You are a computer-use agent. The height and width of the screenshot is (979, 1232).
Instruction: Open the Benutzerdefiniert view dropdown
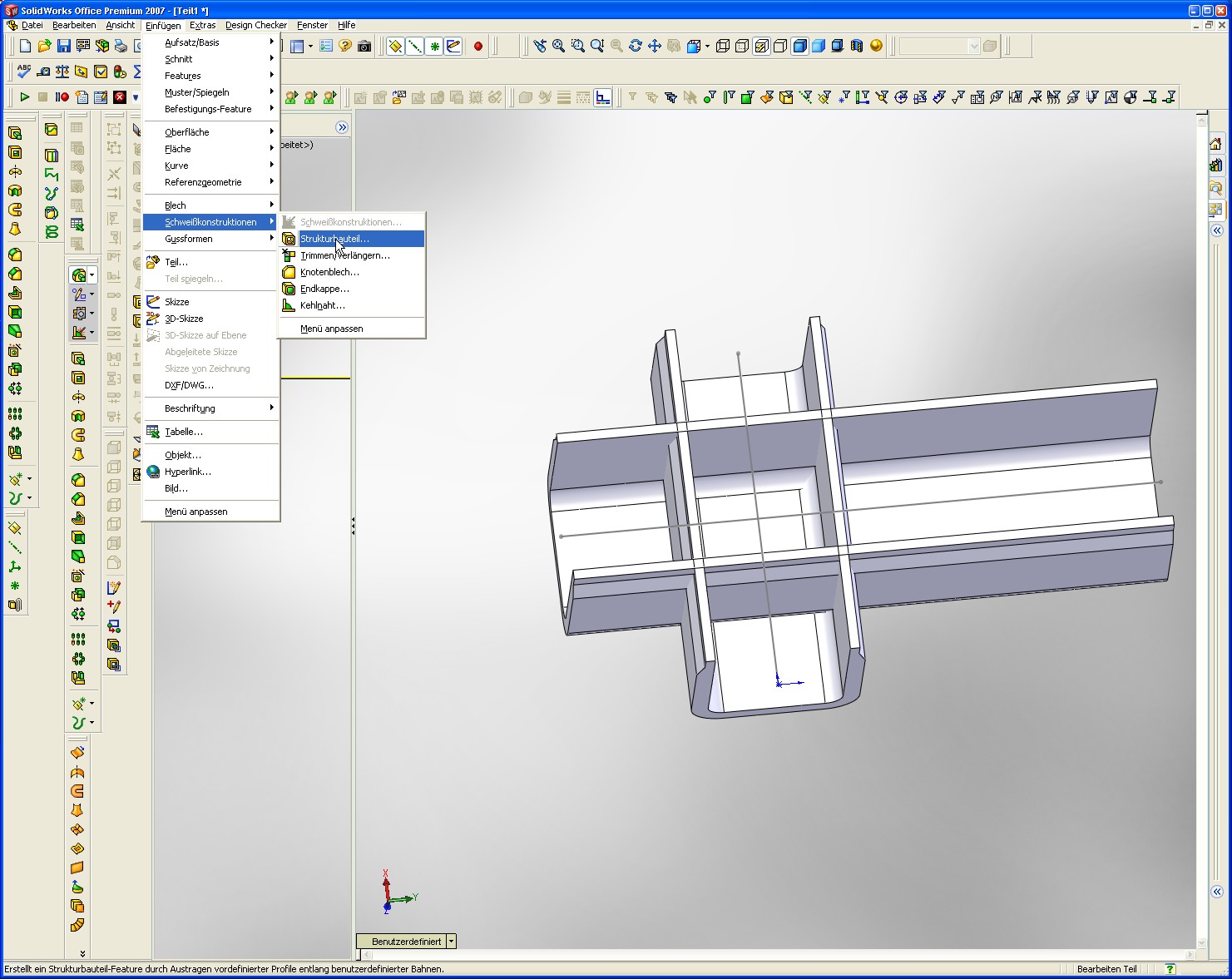[x=451, y=942]
